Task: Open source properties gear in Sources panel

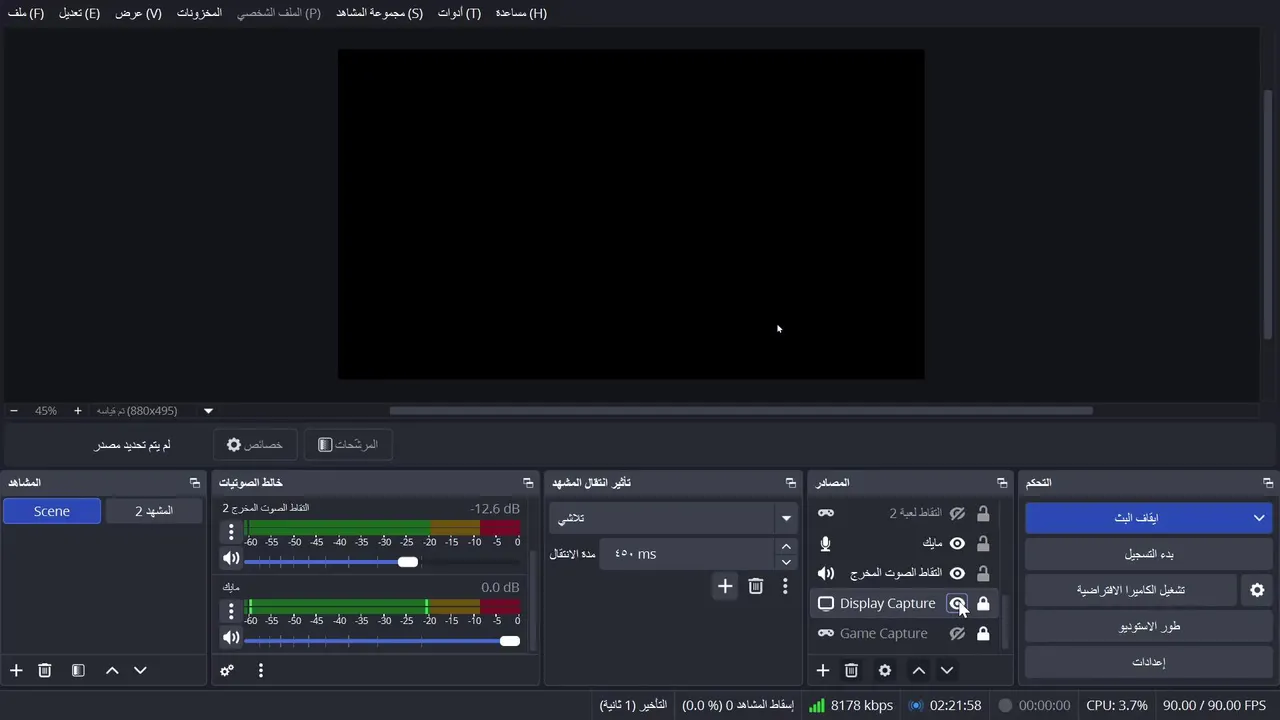Action: pyautogui.click(x=884, y=670)
